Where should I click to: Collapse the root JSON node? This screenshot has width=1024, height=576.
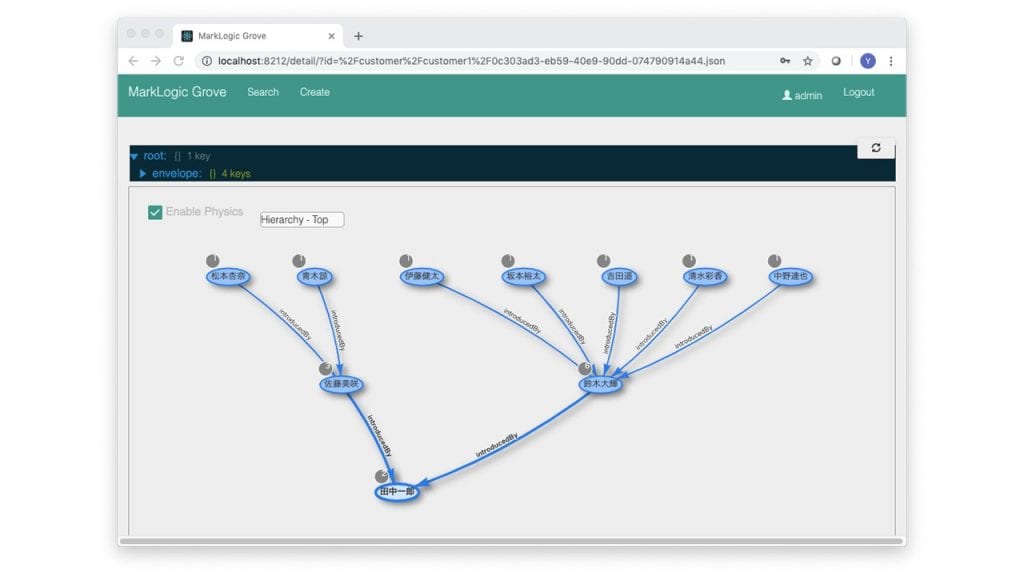click(134, 156)
